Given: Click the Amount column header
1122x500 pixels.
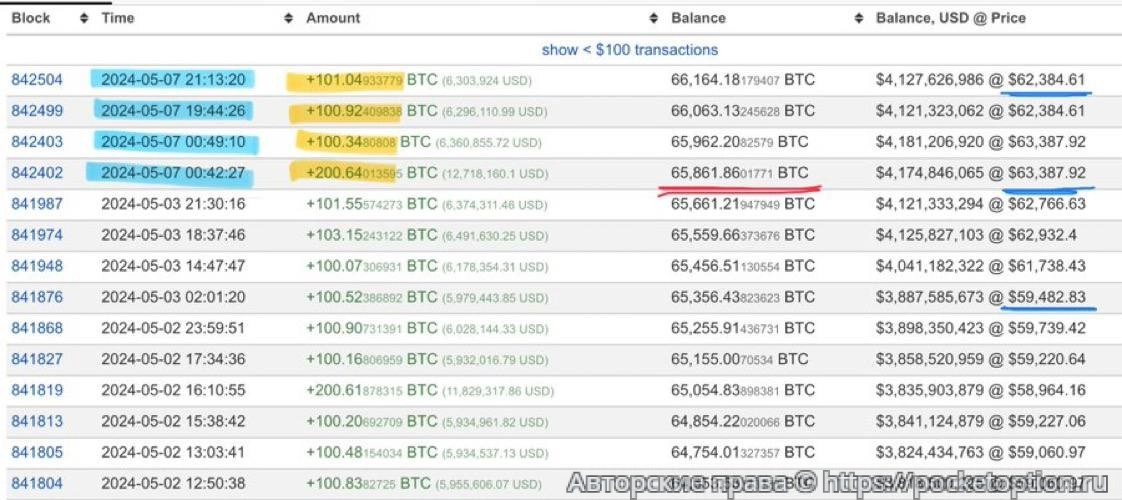Looking at the screenshot, I should tap(333, 19).
